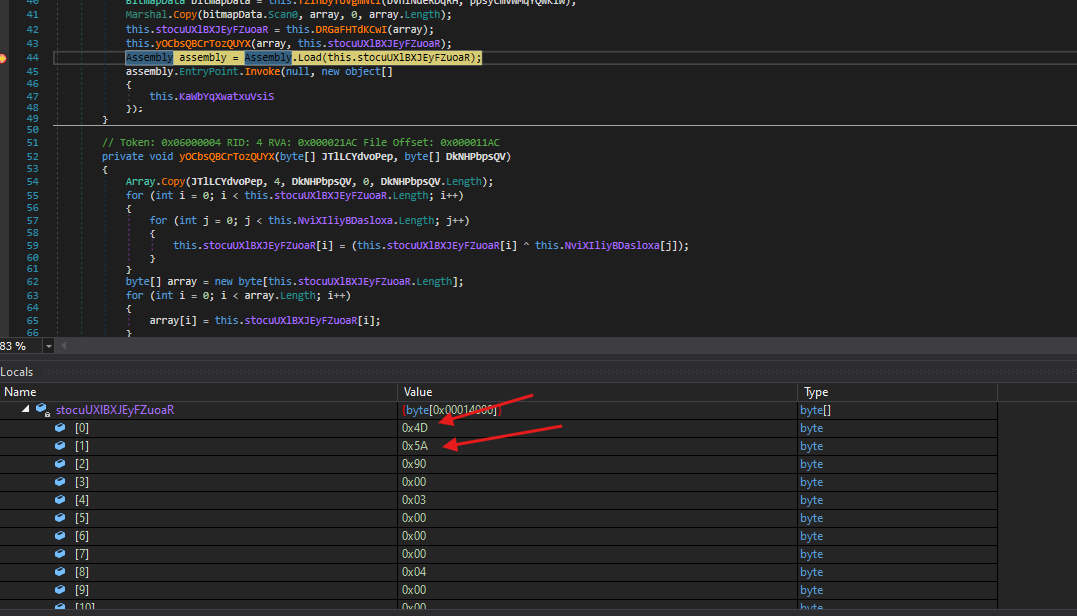Image resolution: width=1077 pixels, height=616 pixels.
Task: Click the KaWbYqXwatxuVsiS field reference
Action: [x=227, y=96]
